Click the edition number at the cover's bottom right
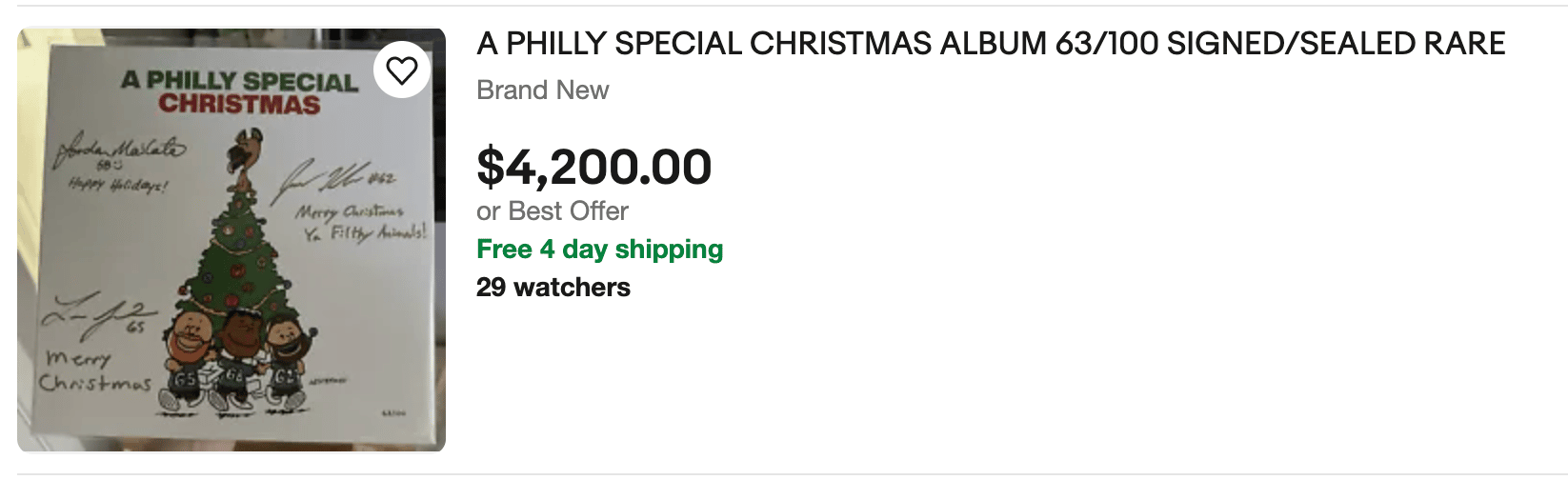Image resolution: width=1568 pixels, height=480 pixels. (392, 412)
